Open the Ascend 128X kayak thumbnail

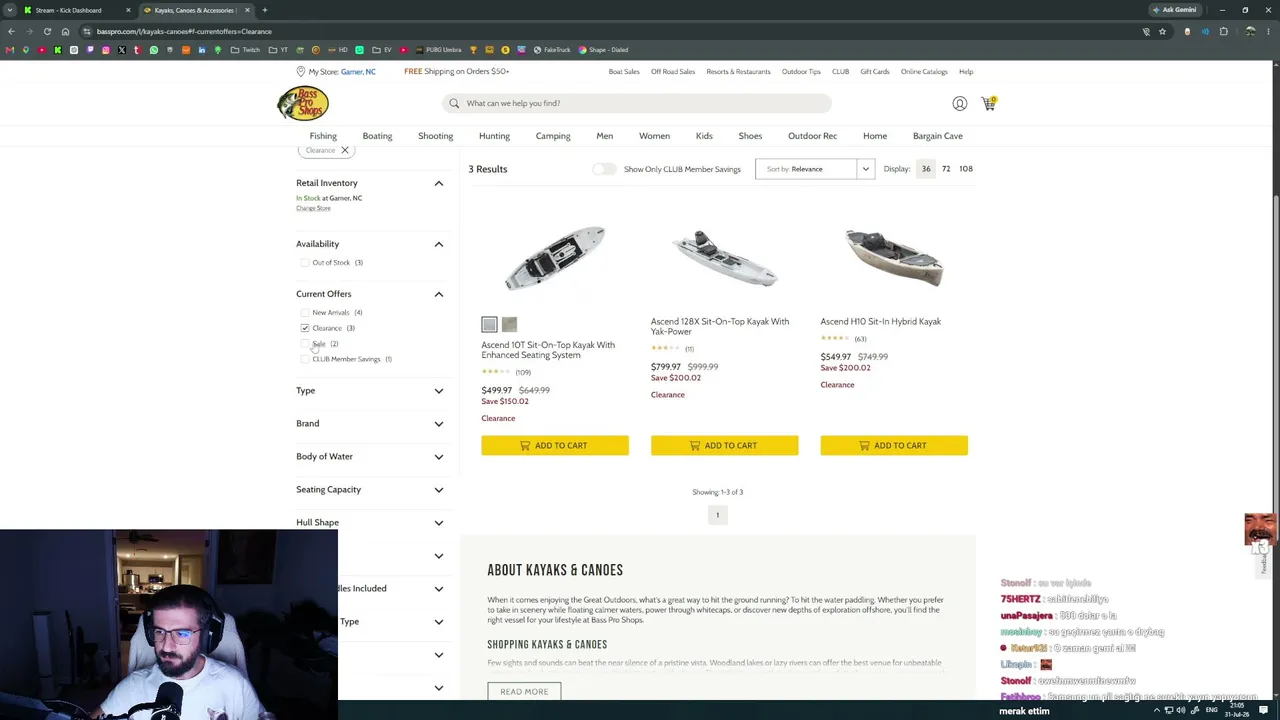pyautogui.click(x=725, y=257)
